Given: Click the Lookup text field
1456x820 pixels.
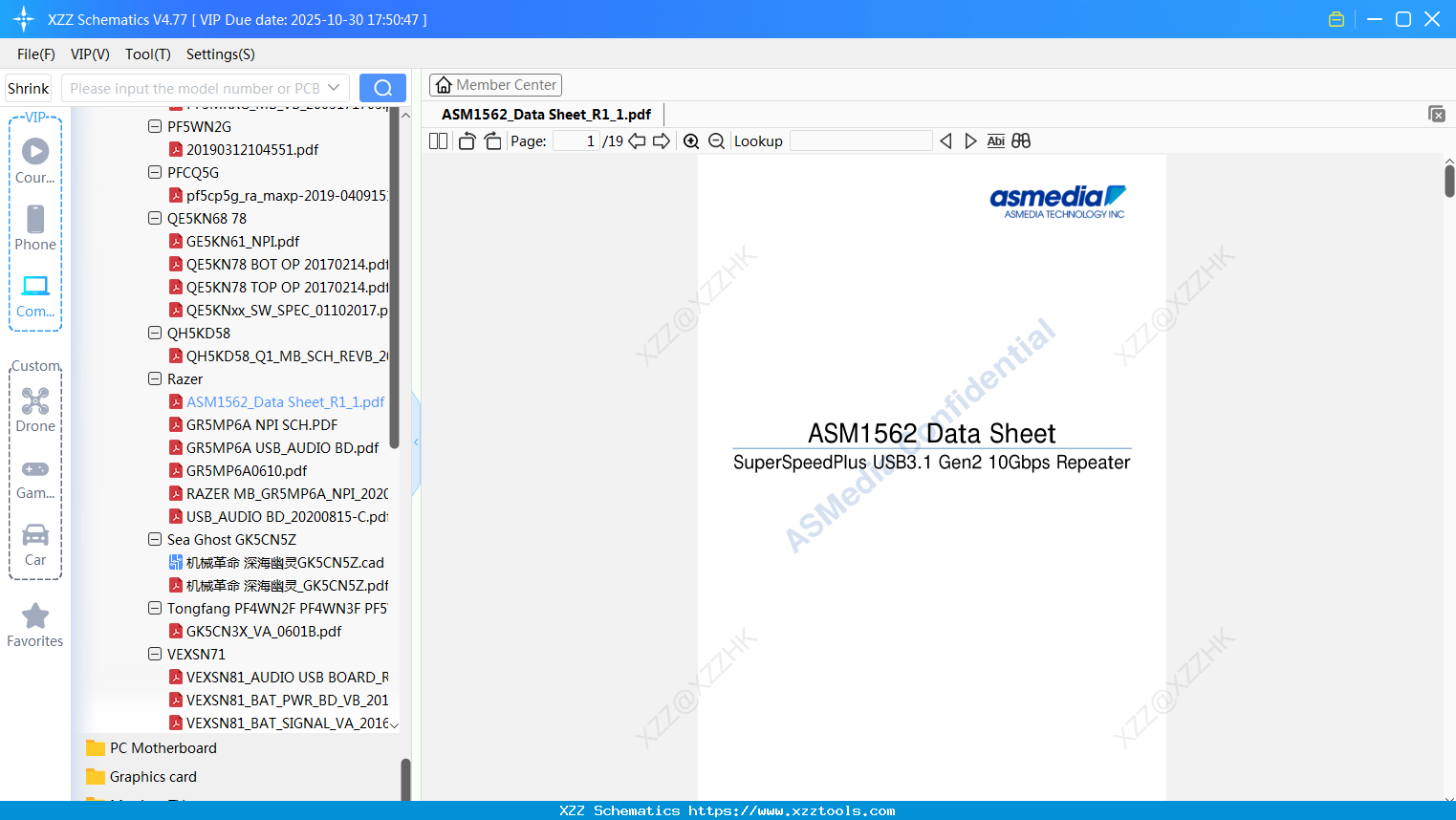Looking at the screenshot, I should pyautogui.click(x=860, y=141).
